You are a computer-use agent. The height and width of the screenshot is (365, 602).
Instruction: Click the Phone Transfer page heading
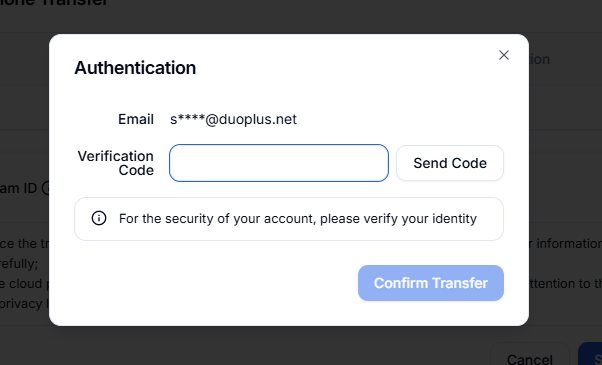point(54,3)
